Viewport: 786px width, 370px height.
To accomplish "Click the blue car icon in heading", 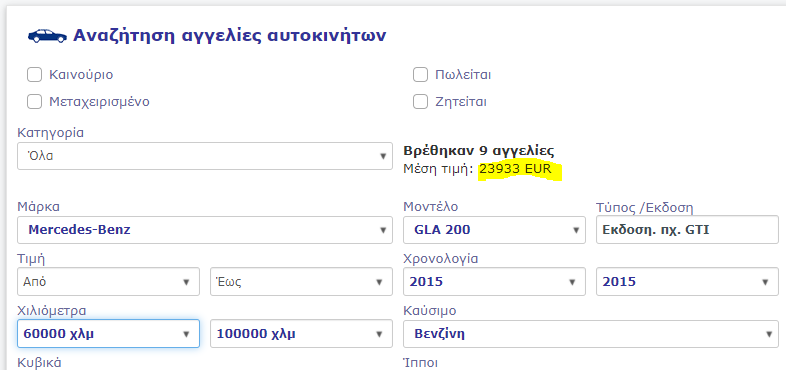I will tap(47, 36).
